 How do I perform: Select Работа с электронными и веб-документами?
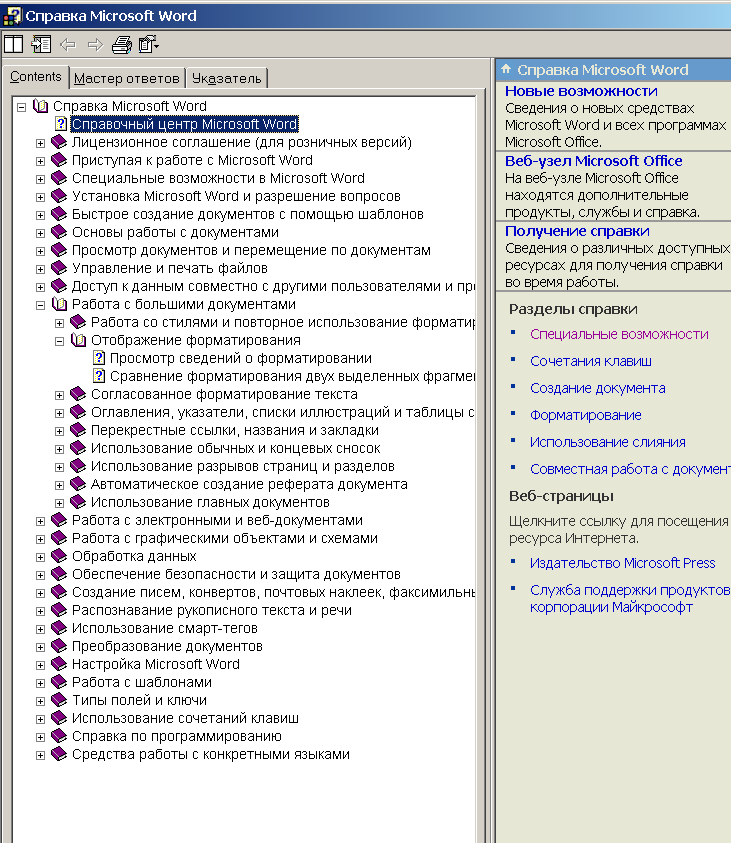click(217, 520)
